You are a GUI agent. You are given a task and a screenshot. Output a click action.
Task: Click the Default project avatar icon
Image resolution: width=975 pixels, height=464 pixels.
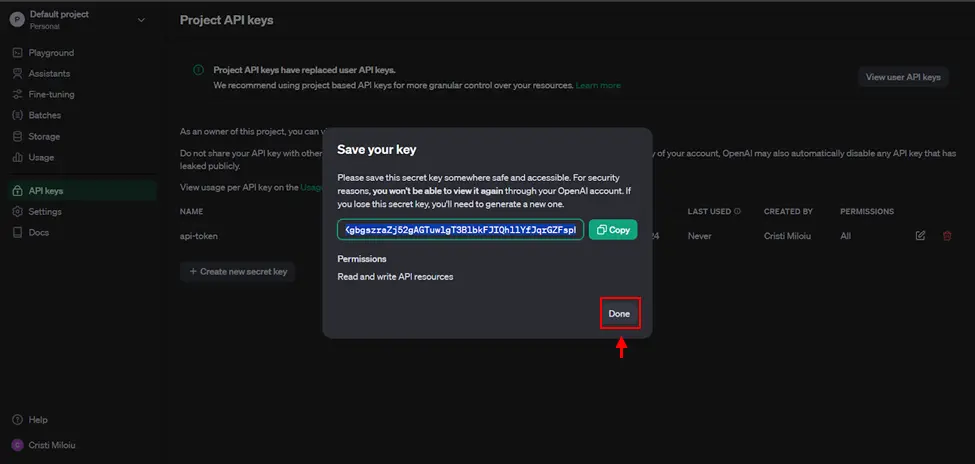[17, 20]
